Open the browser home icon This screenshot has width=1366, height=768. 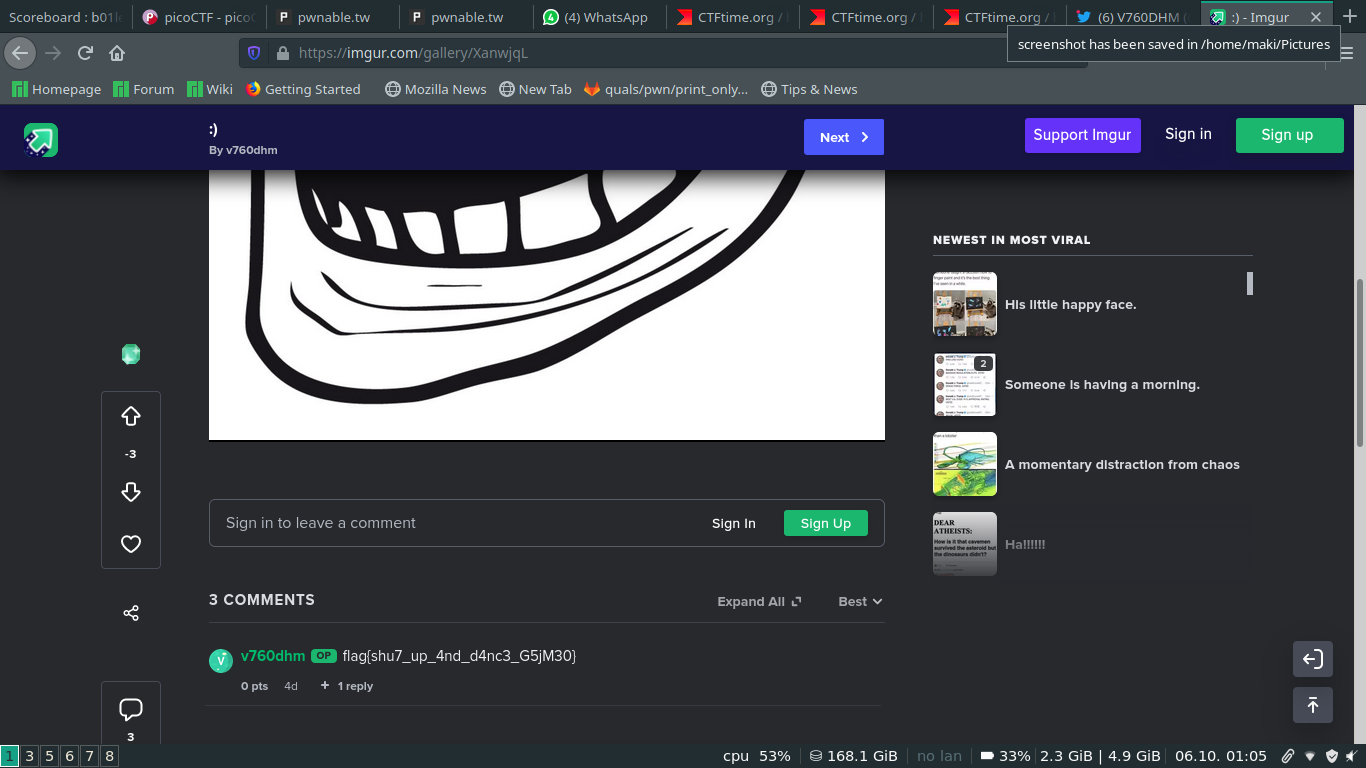coord(117,53)
